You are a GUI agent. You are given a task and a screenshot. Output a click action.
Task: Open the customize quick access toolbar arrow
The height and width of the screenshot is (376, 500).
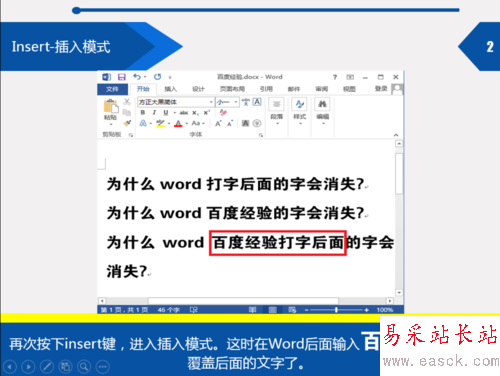170,77
